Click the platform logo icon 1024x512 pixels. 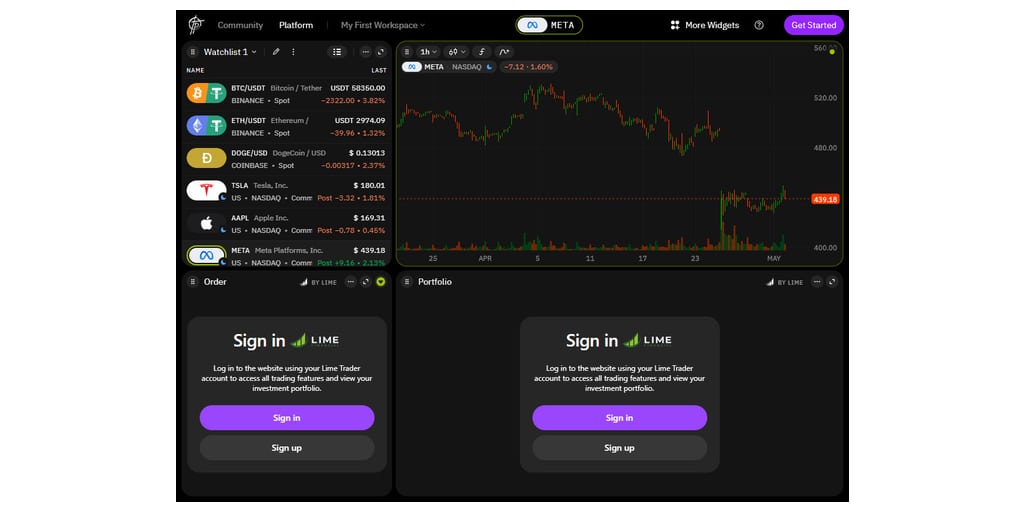[x=195, y=25]
